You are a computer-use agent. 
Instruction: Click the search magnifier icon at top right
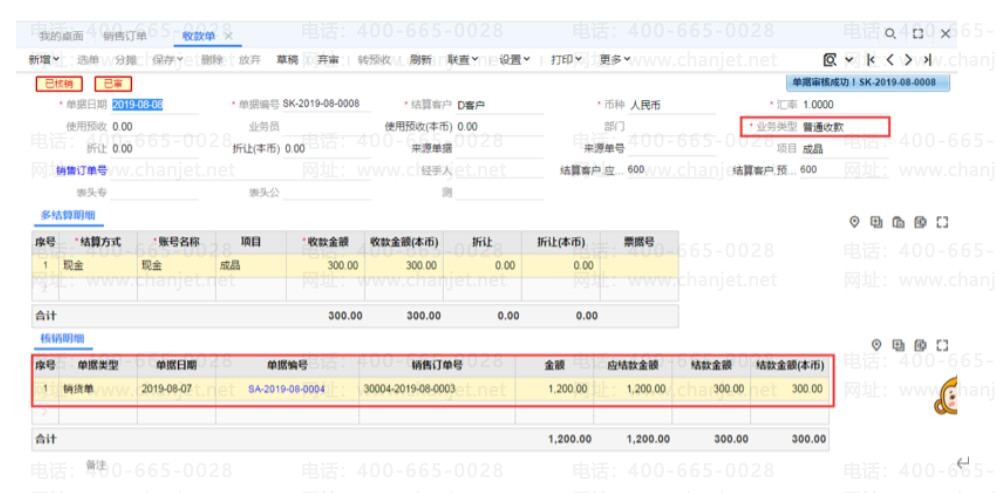891,34
